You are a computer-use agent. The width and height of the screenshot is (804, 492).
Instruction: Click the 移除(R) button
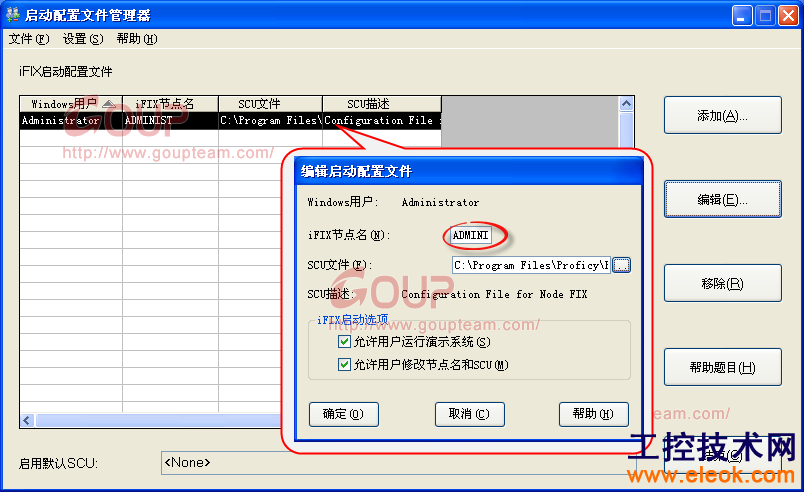coord(722,283)
